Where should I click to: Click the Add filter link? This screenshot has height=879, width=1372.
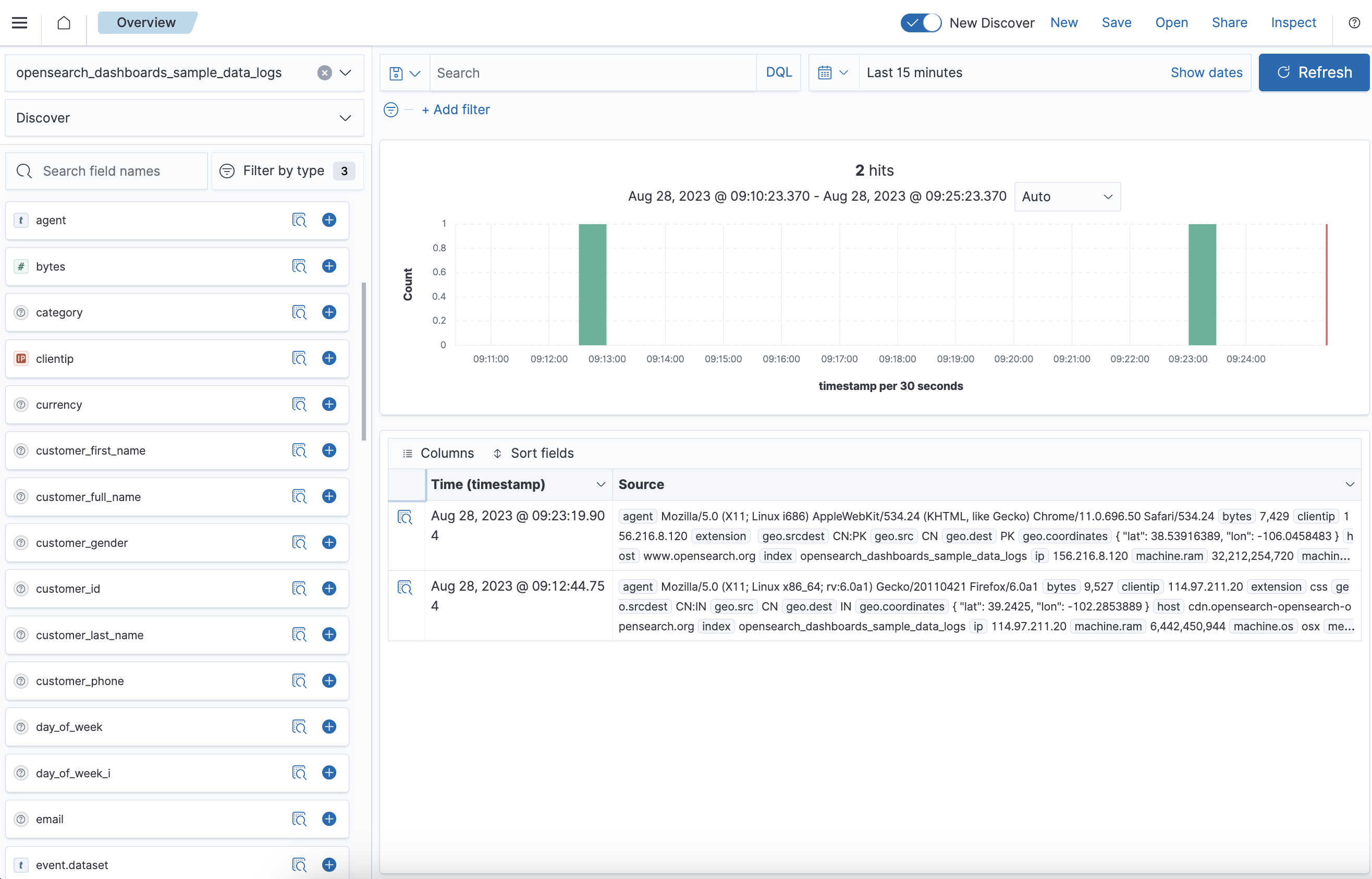(456, 109)
